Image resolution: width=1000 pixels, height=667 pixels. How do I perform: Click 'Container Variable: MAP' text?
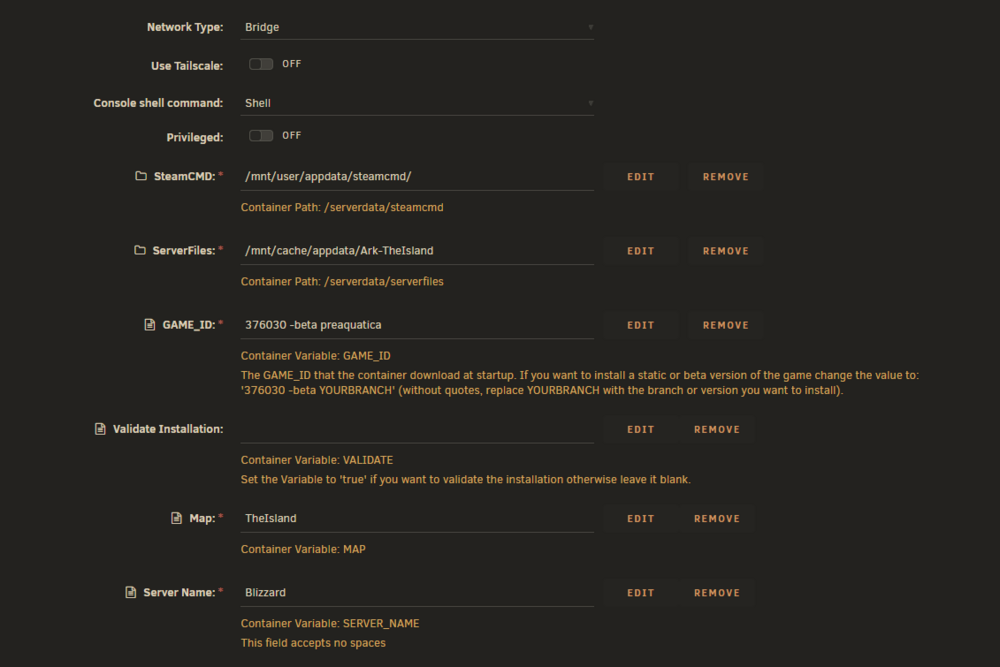click(x=303, y=549)
